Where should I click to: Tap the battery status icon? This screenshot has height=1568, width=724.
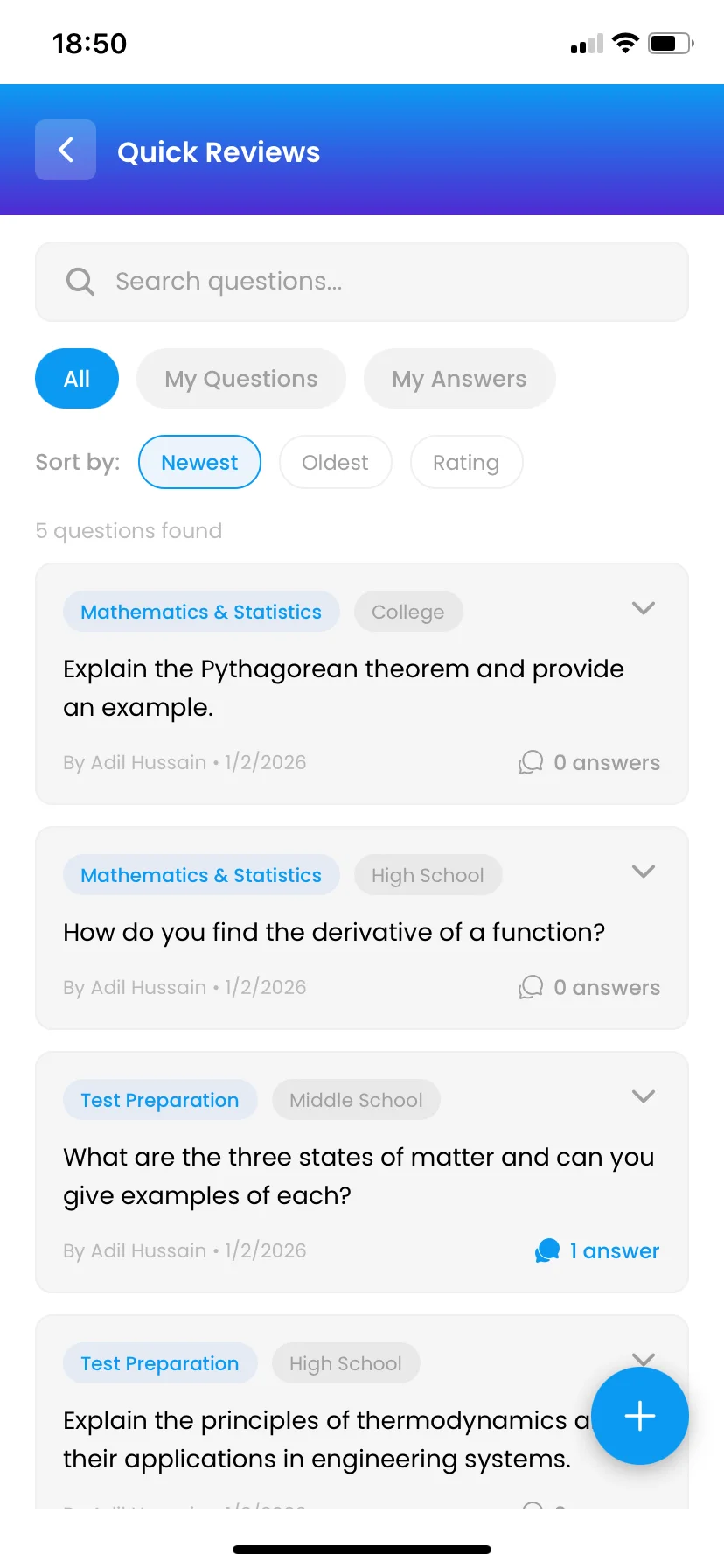pyautogui.click(x=670, y=43)
